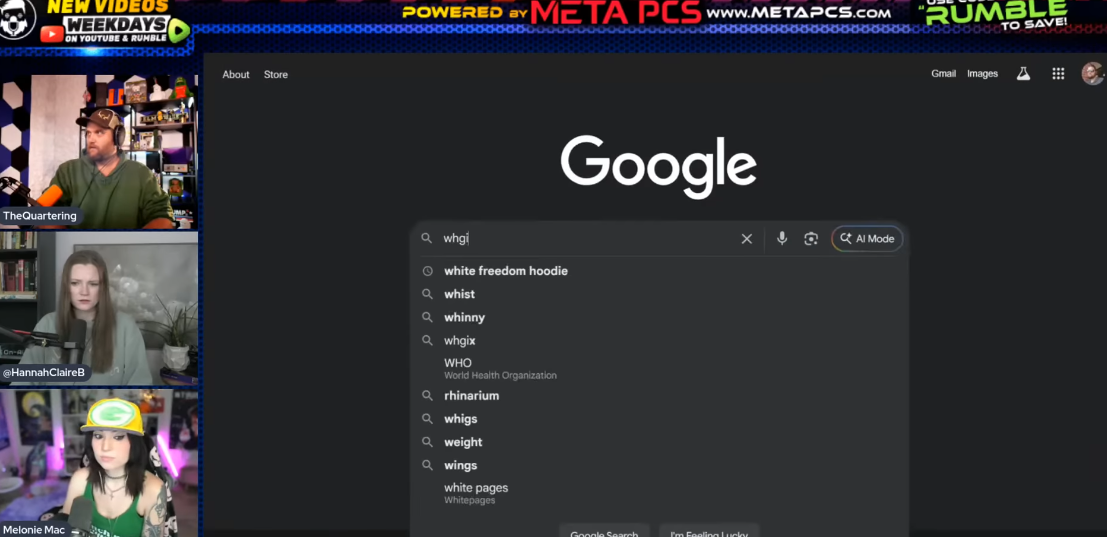
Task: Click TheQuartering webcam feed
Action: pyautogui.click(x=99, y=151)
